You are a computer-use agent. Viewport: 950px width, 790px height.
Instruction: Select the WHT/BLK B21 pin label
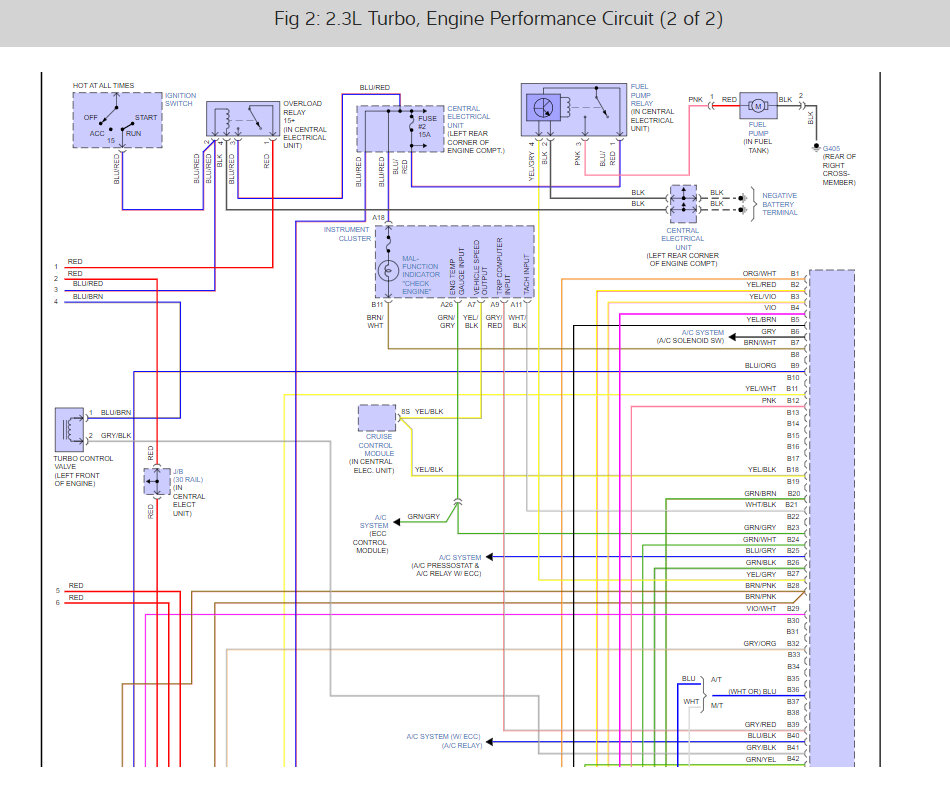772,505
